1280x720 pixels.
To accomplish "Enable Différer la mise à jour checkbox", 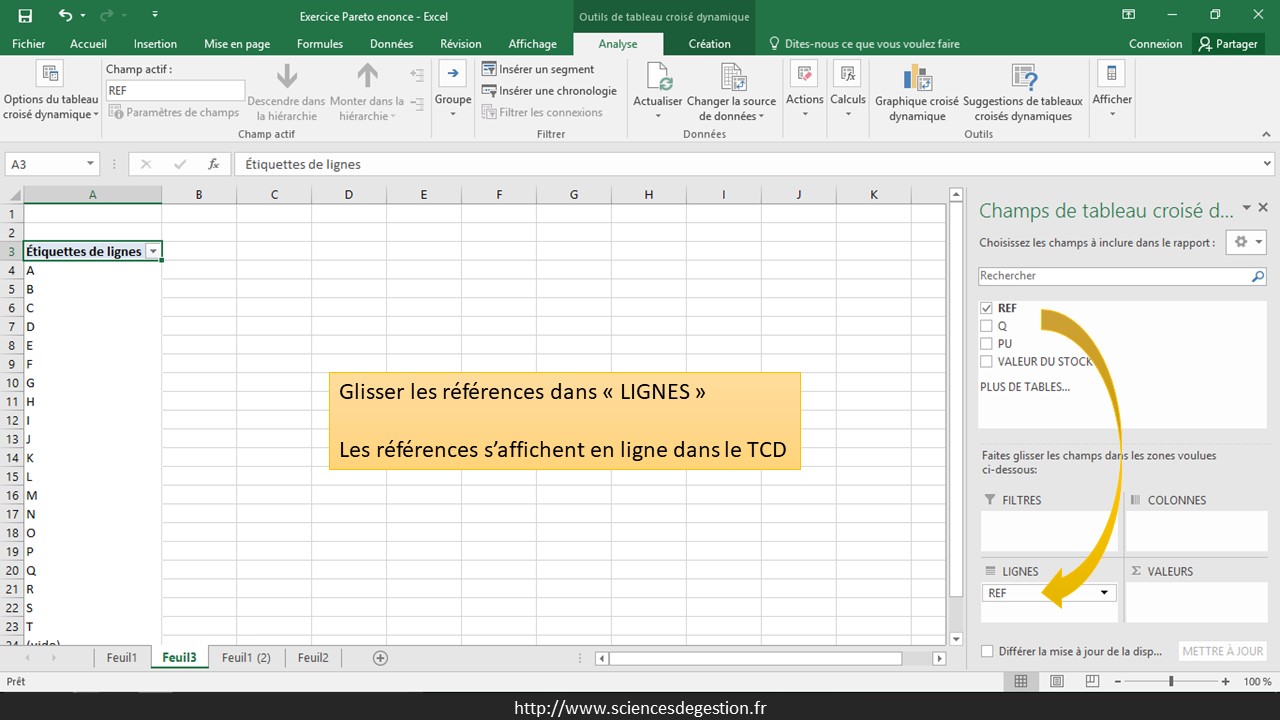I will point(988,651).
